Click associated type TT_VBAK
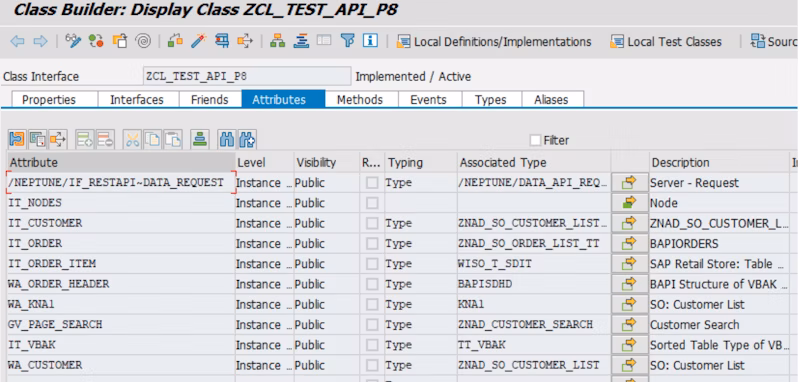800x382 pixels. tap(534, 345)
